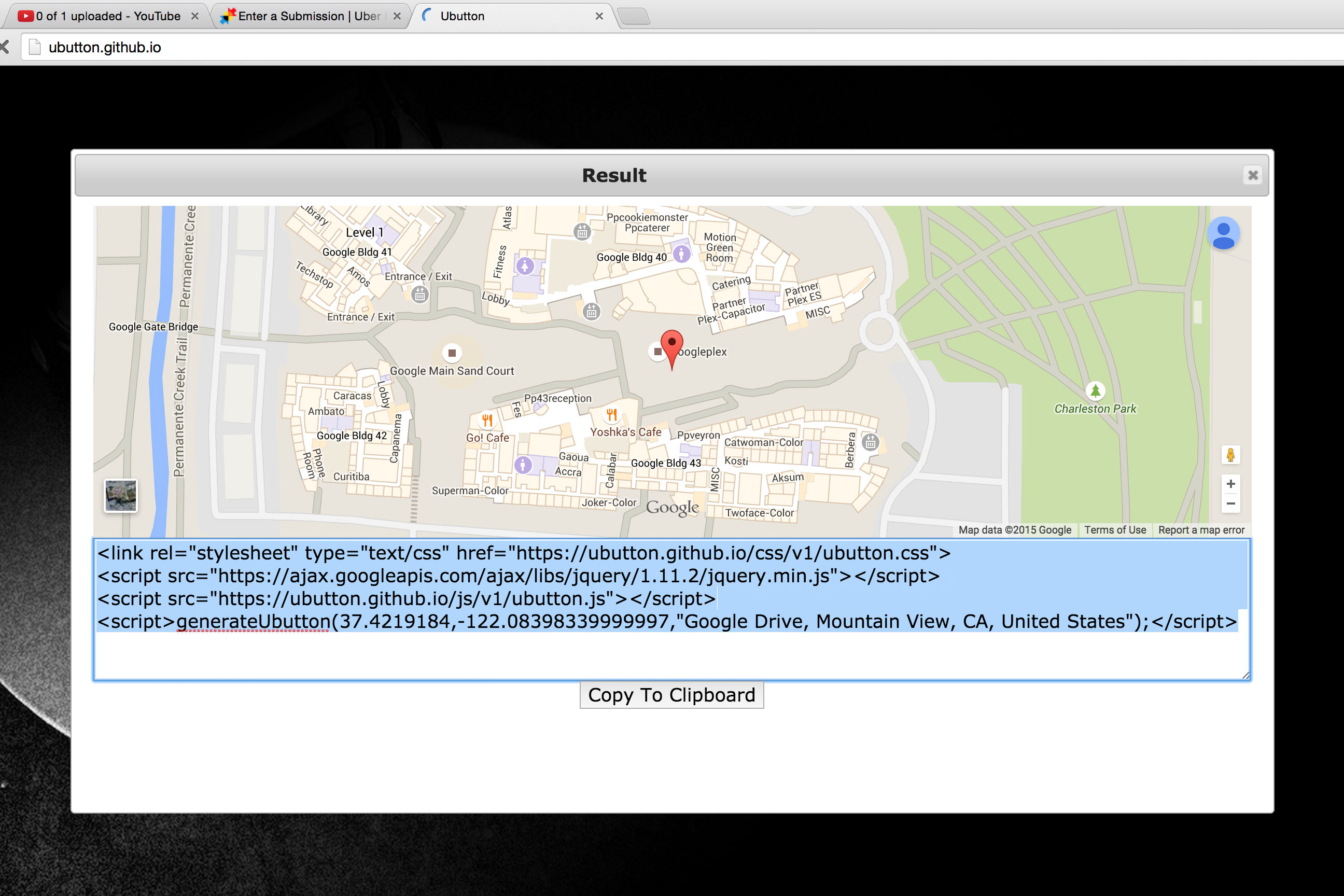Stop page loading with X button
1344x896 pixels.
pyautogui.click(x=5, y=47)
